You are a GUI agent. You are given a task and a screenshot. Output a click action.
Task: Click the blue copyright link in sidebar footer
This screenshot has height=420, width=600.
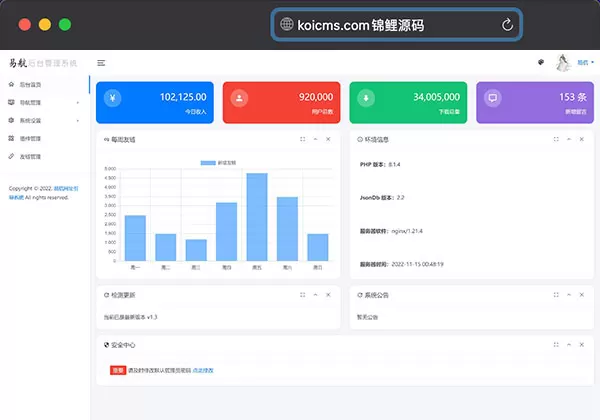click(x=66, y=188)
